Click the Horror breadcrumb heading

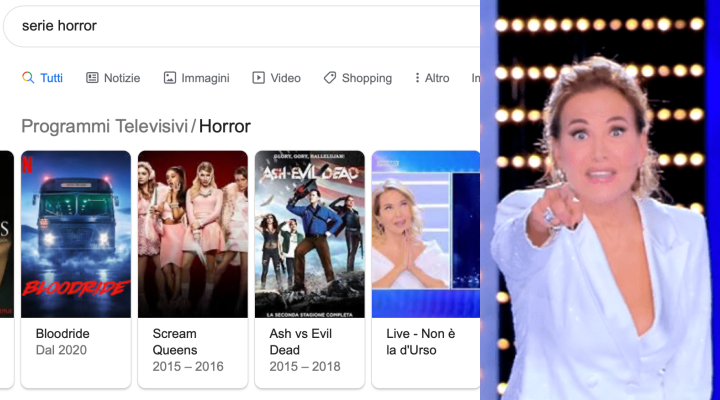225,126
